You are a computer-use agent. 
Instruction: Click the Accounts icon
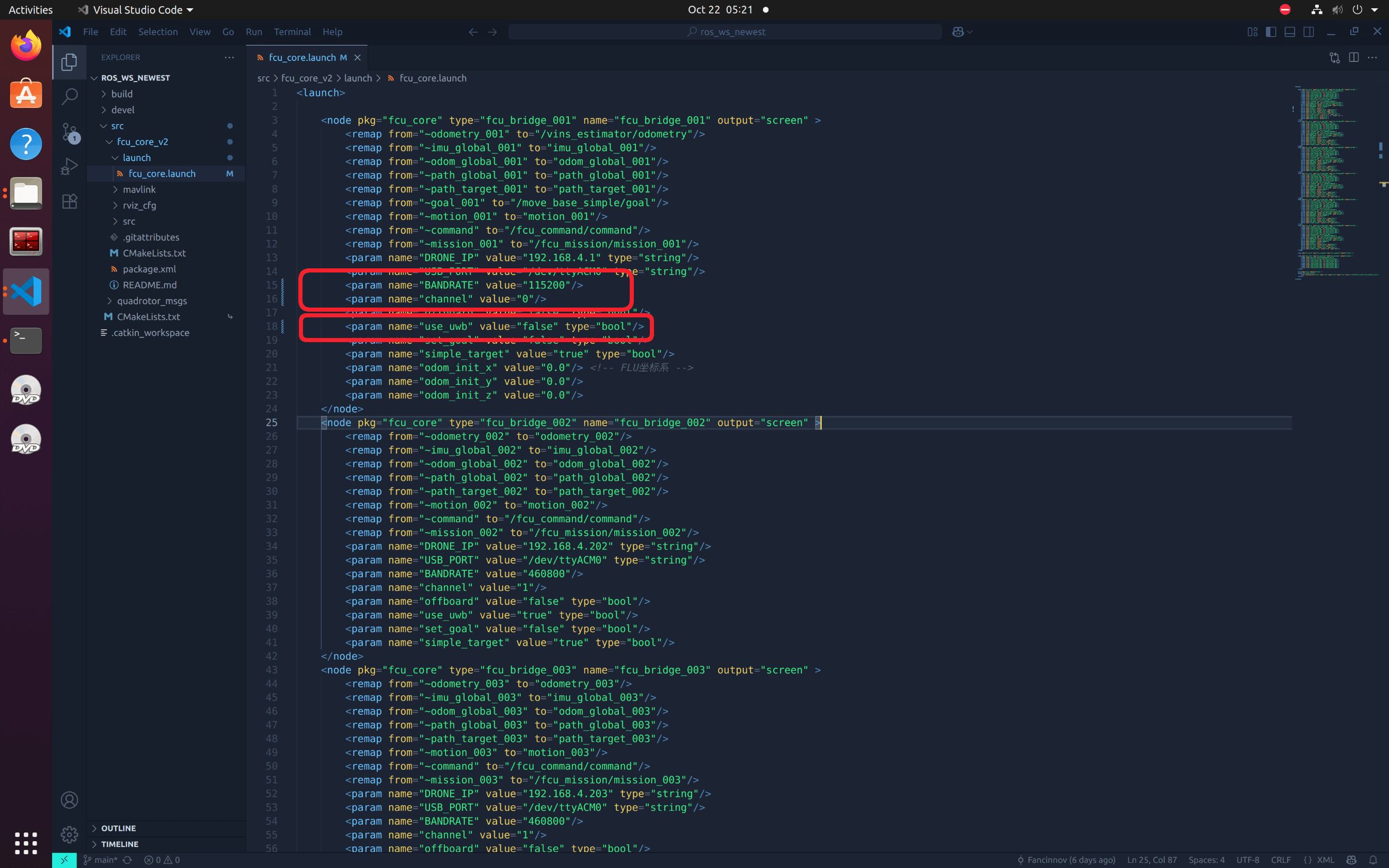(x=69, y=800)
